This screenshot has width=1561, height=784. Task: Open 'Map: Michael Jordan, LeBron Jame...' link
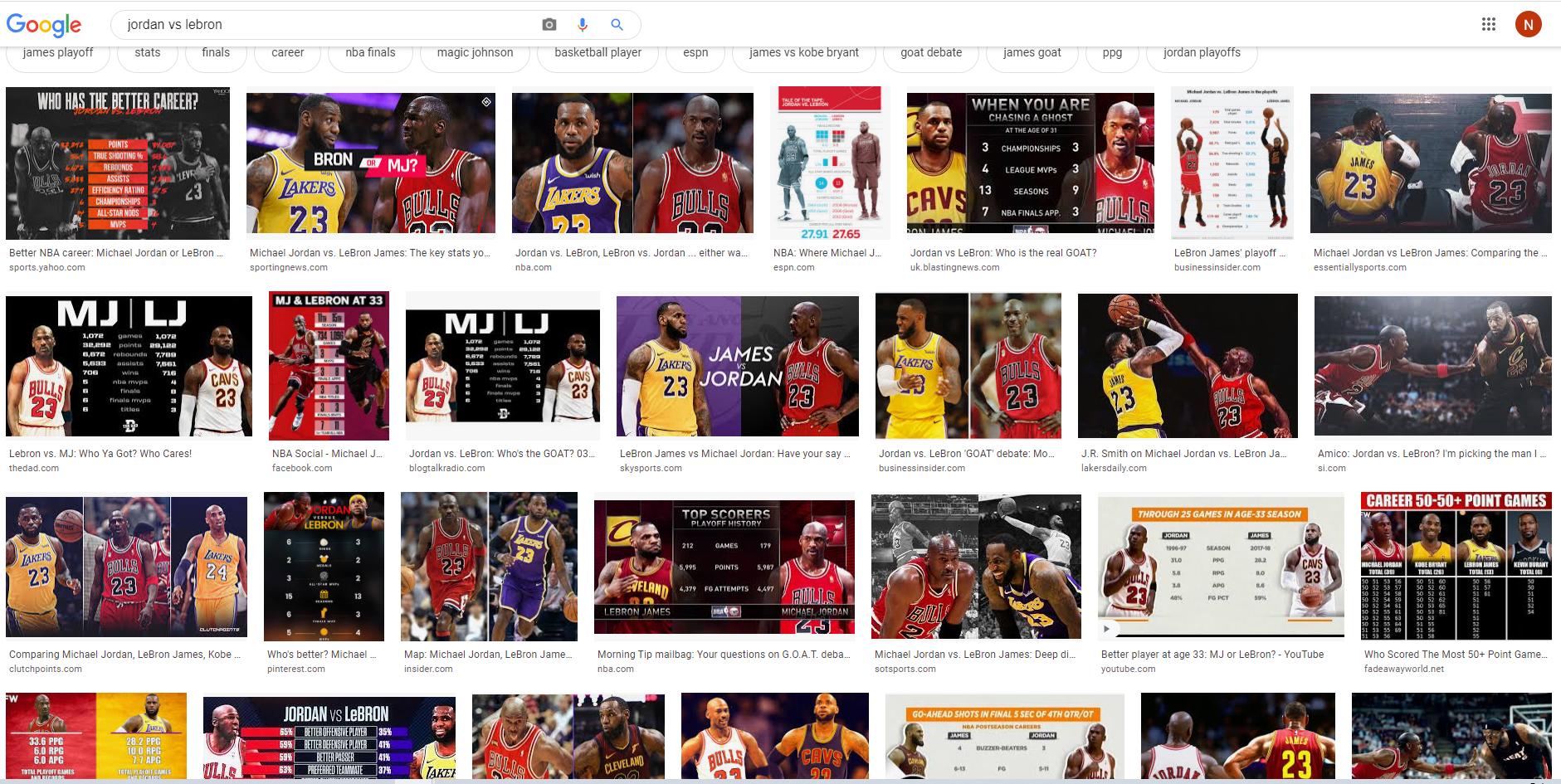point(488,655)
